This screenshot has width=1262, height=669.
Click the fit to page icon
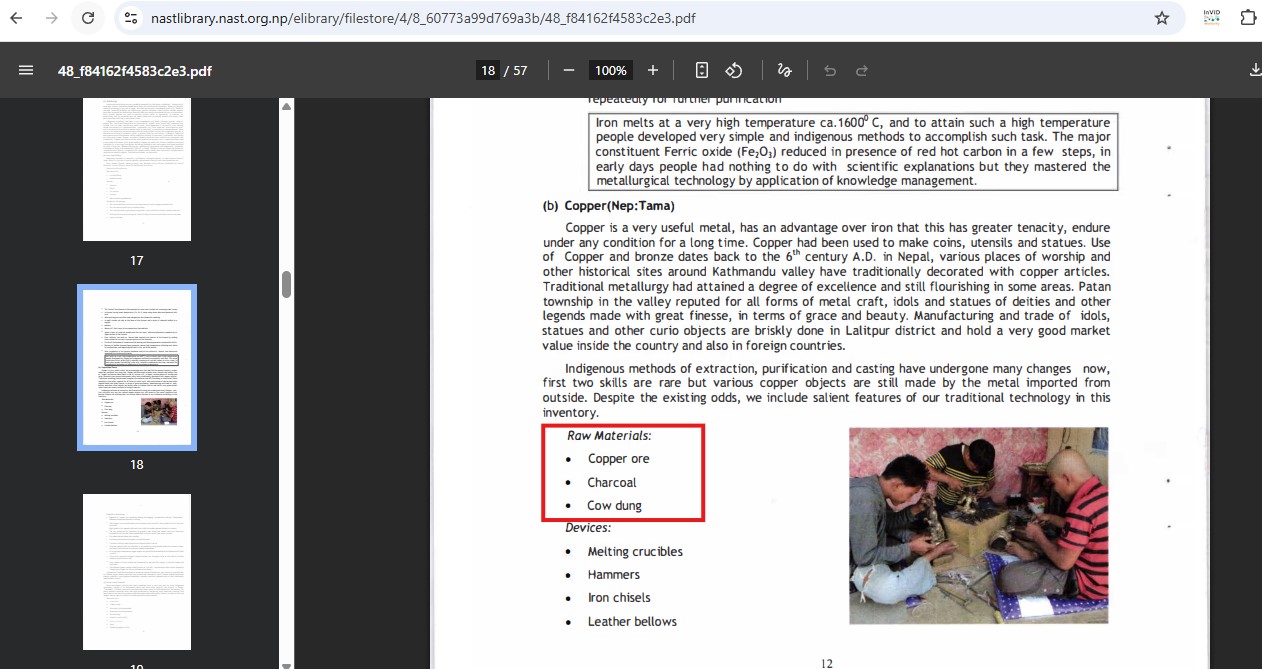(702, 70)
